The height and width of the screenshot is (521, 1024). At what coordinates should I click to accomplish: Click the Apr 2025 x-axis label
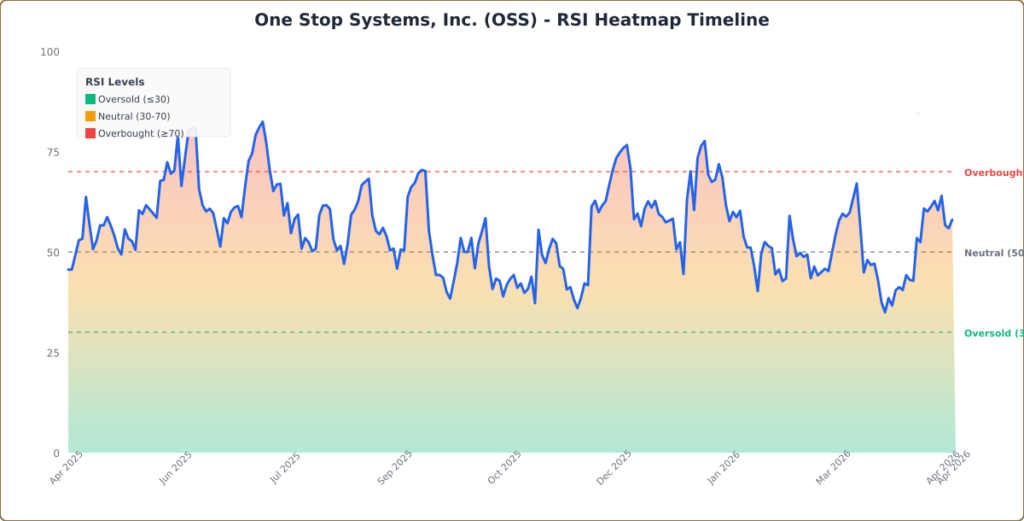[x=68, y=467]
